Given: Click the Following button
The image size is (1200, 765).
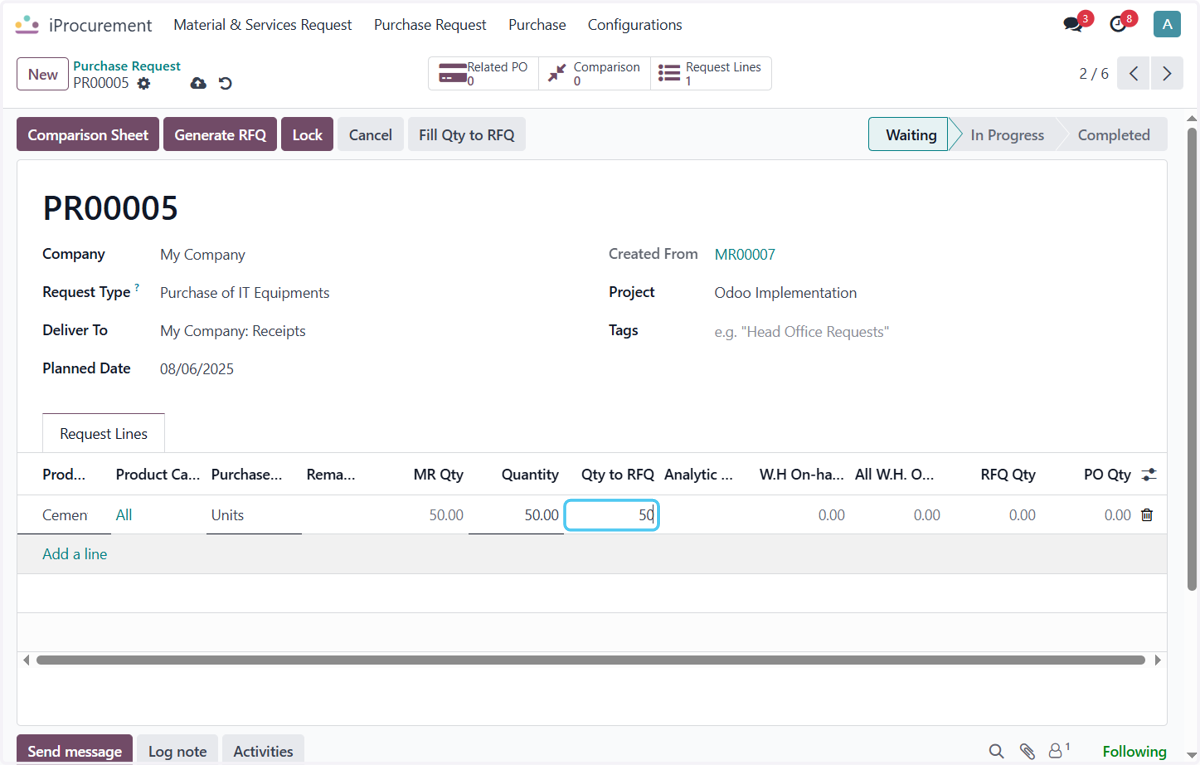Looking at the screenshot, I should click(x=1134, y=751).
